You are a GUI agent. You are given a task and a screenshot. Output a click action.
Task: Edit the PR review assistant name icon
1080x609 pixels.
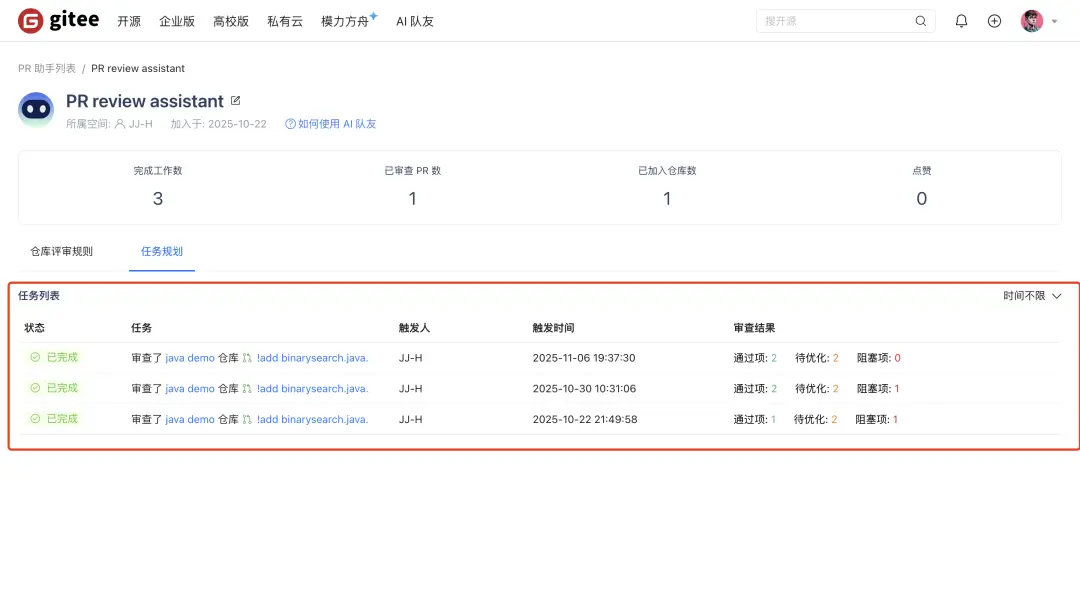click(236, 101)
